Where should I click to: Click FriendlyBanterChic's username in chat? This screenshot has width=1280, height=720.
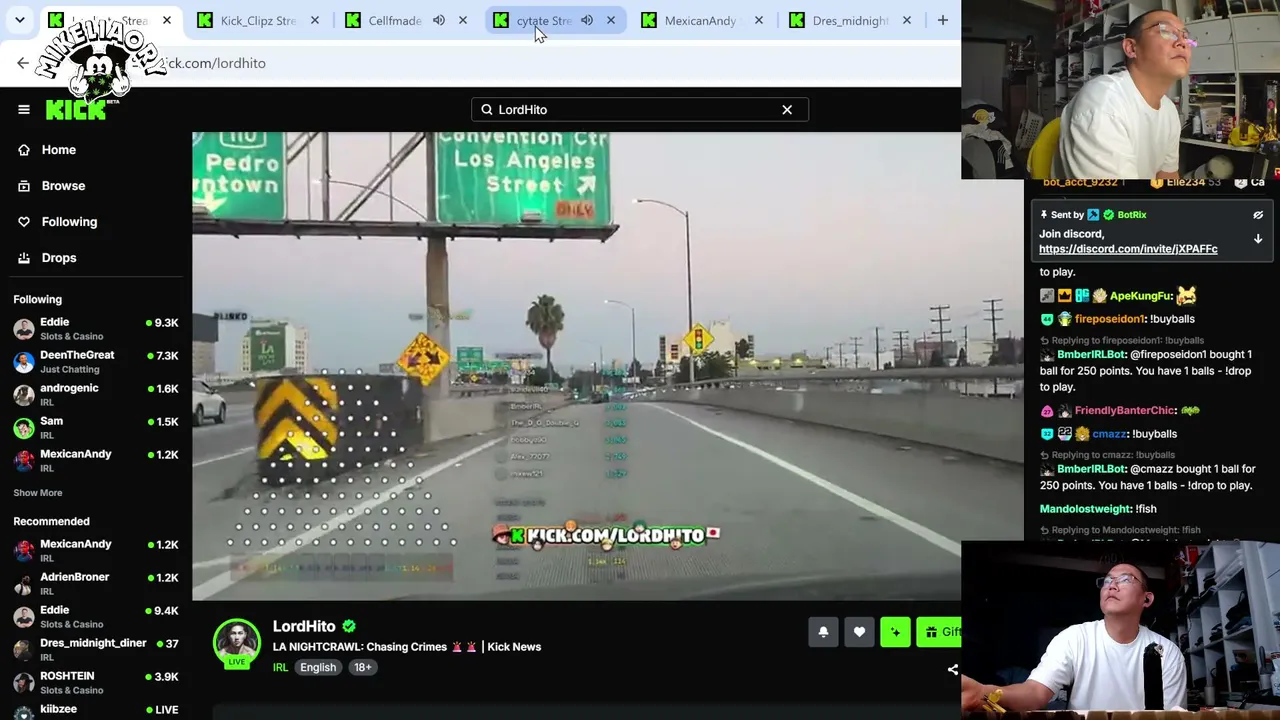click(x=1124, y=410)
